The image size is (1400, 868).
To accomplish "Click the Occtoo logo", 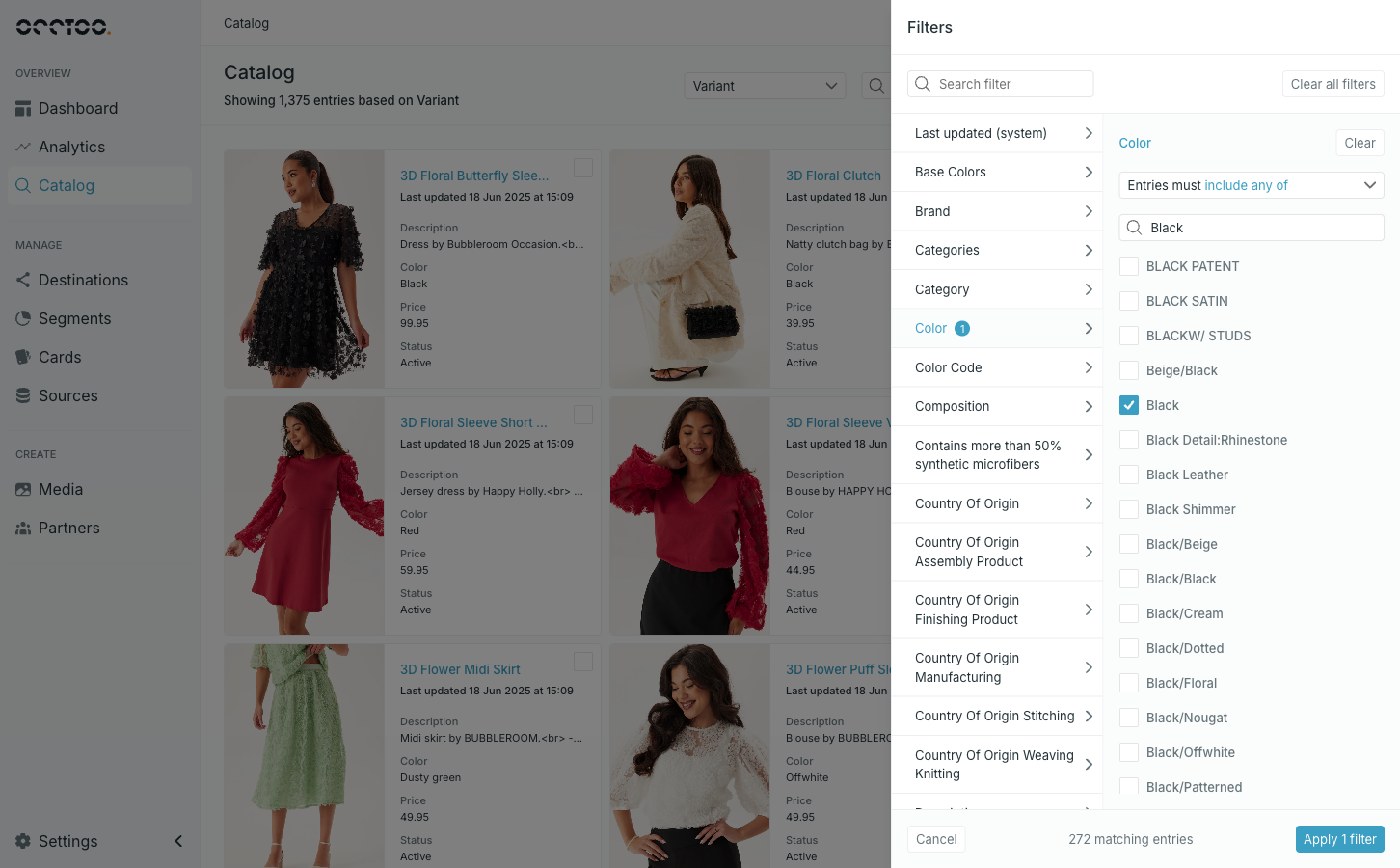I will pyautogui.click(x=64, y=27).
